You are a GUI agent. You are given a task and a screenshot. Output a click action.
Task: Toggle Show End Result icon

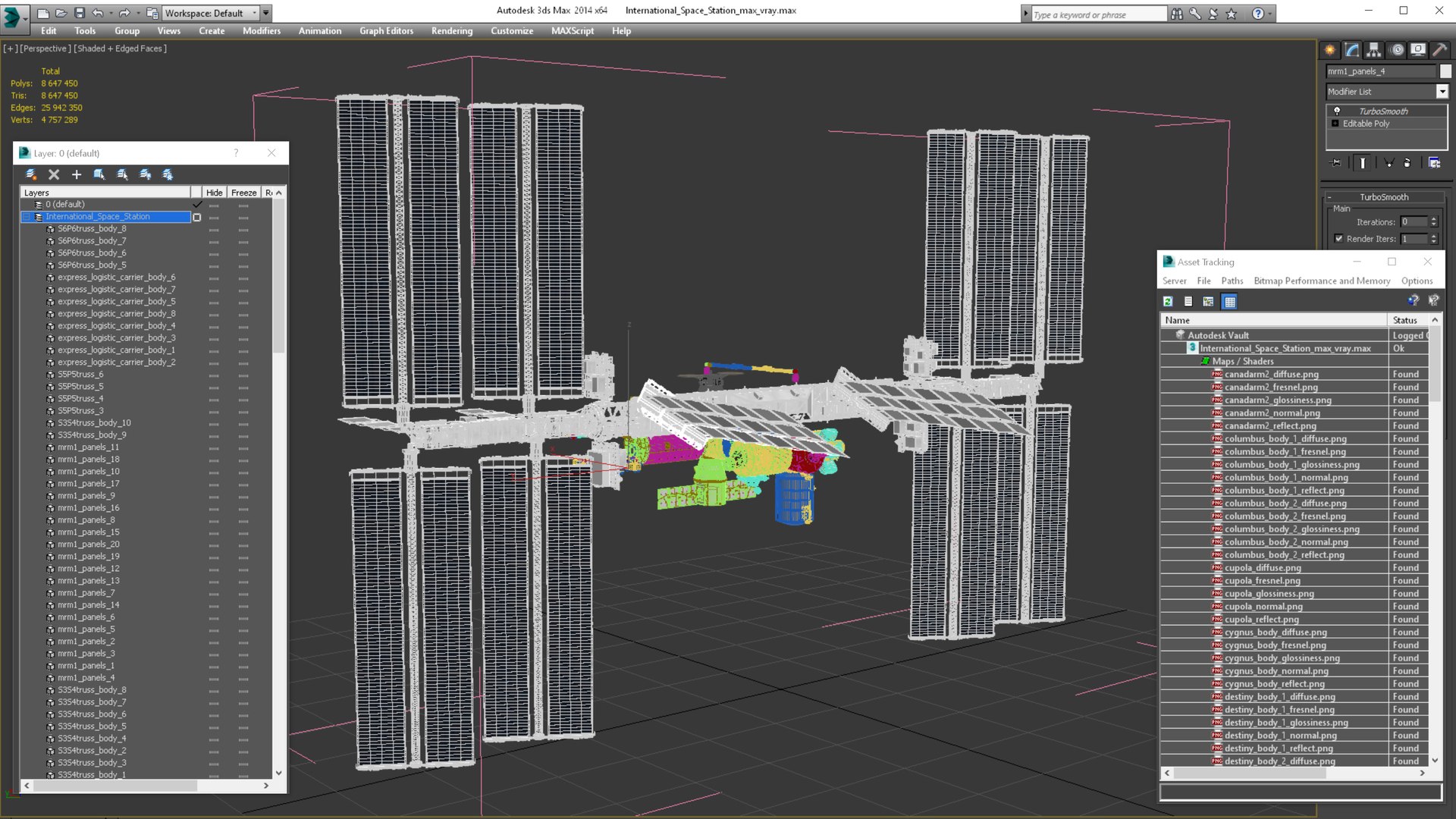(x=1363, y=162)
